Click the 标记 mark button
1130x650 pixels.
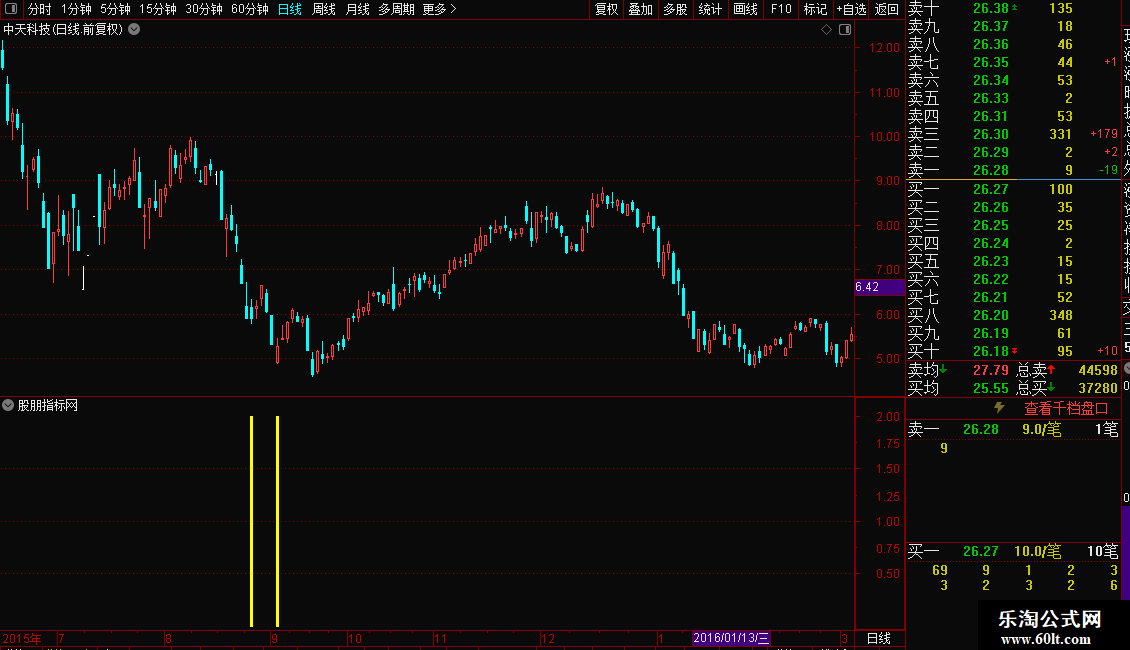pos(815,9)
